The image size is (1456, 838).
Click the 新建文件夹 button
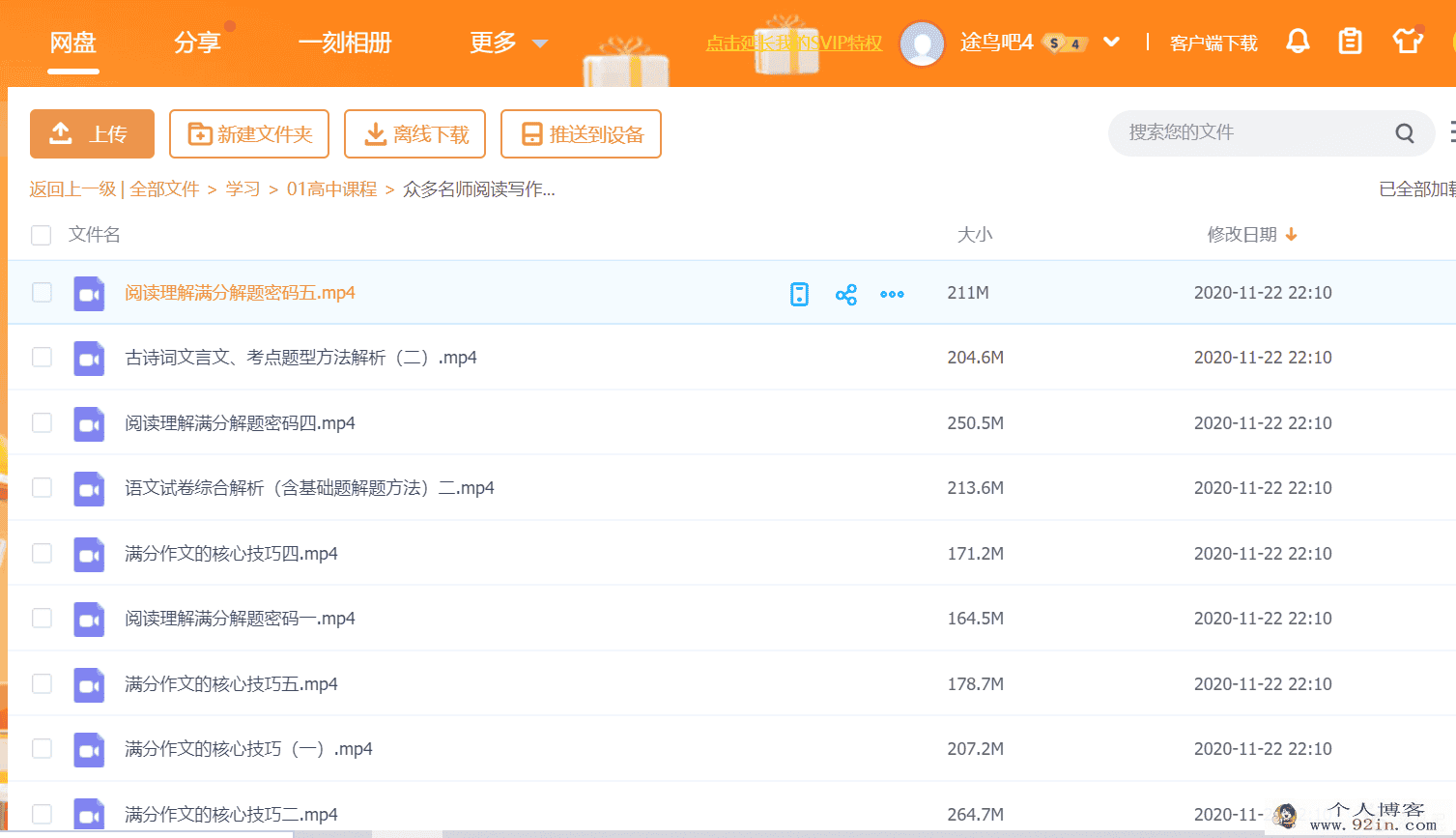[x=249, y=133]
